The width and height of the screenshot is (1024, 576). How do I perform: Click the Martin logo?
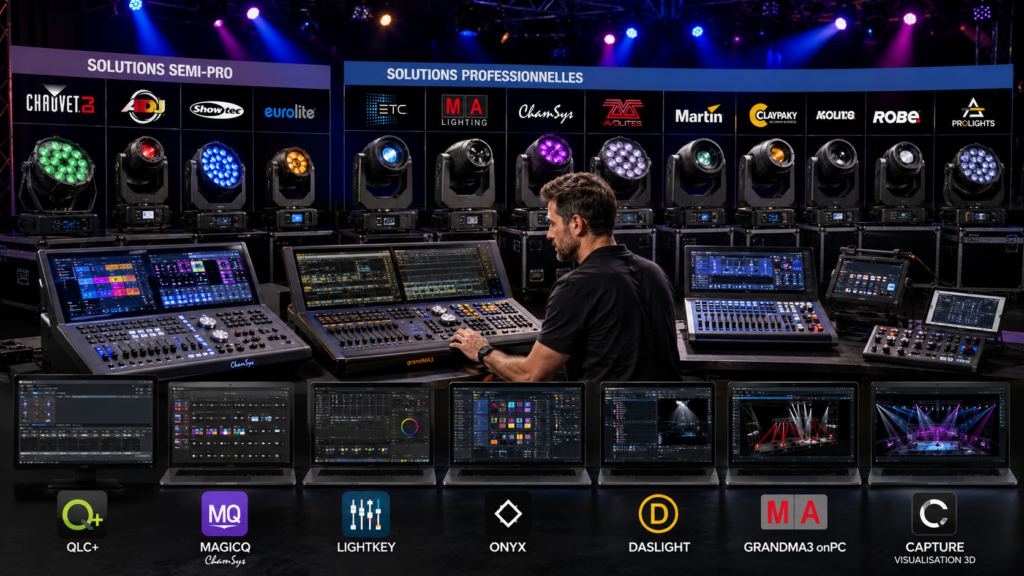coord(699,115)
